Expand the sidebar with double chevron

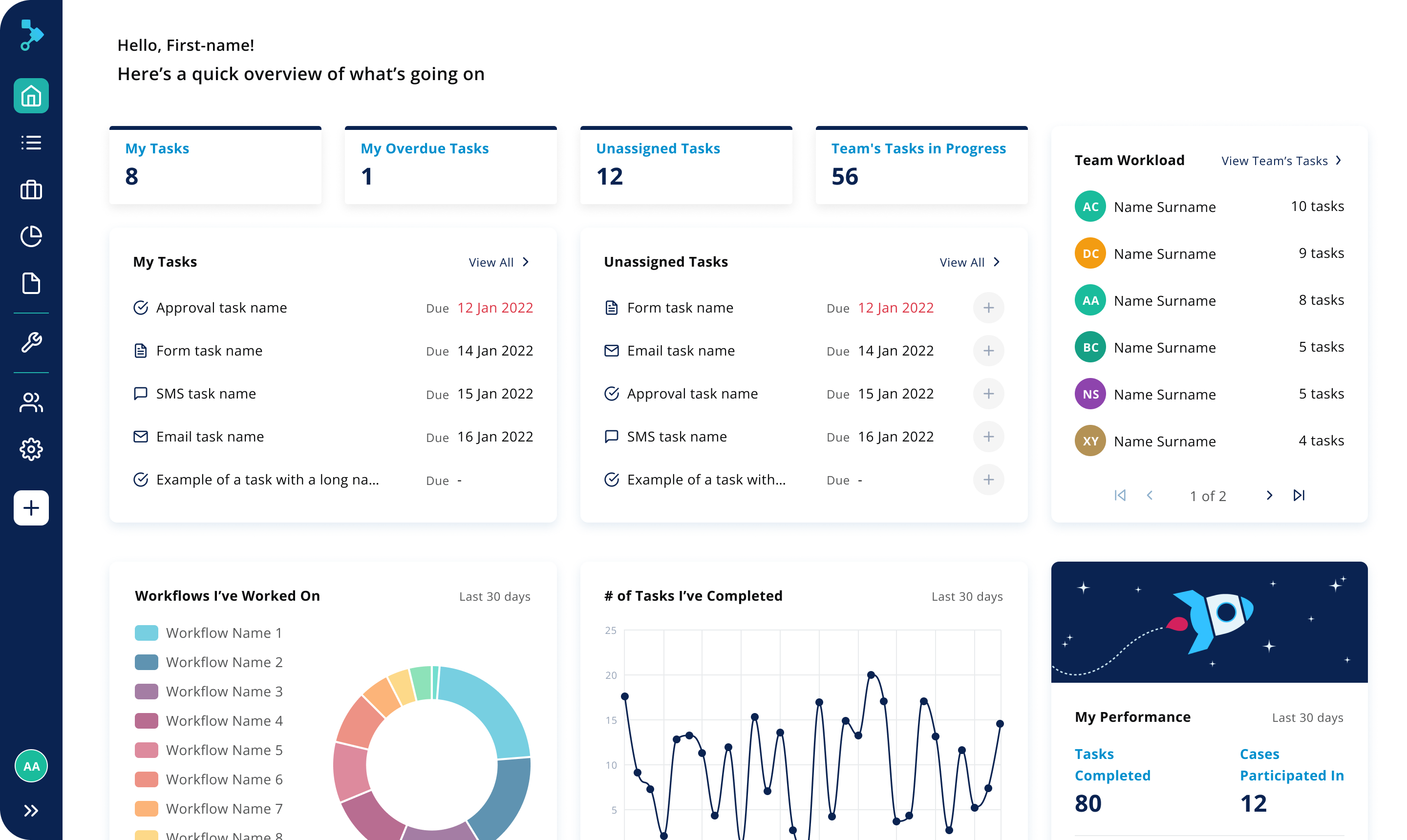coord(31,811)
